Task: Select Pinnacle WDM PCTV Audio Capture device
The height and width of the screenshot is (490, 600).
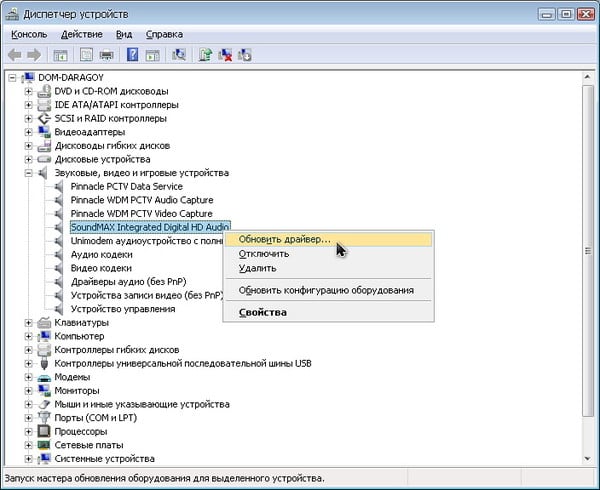Action: [142, 200]
